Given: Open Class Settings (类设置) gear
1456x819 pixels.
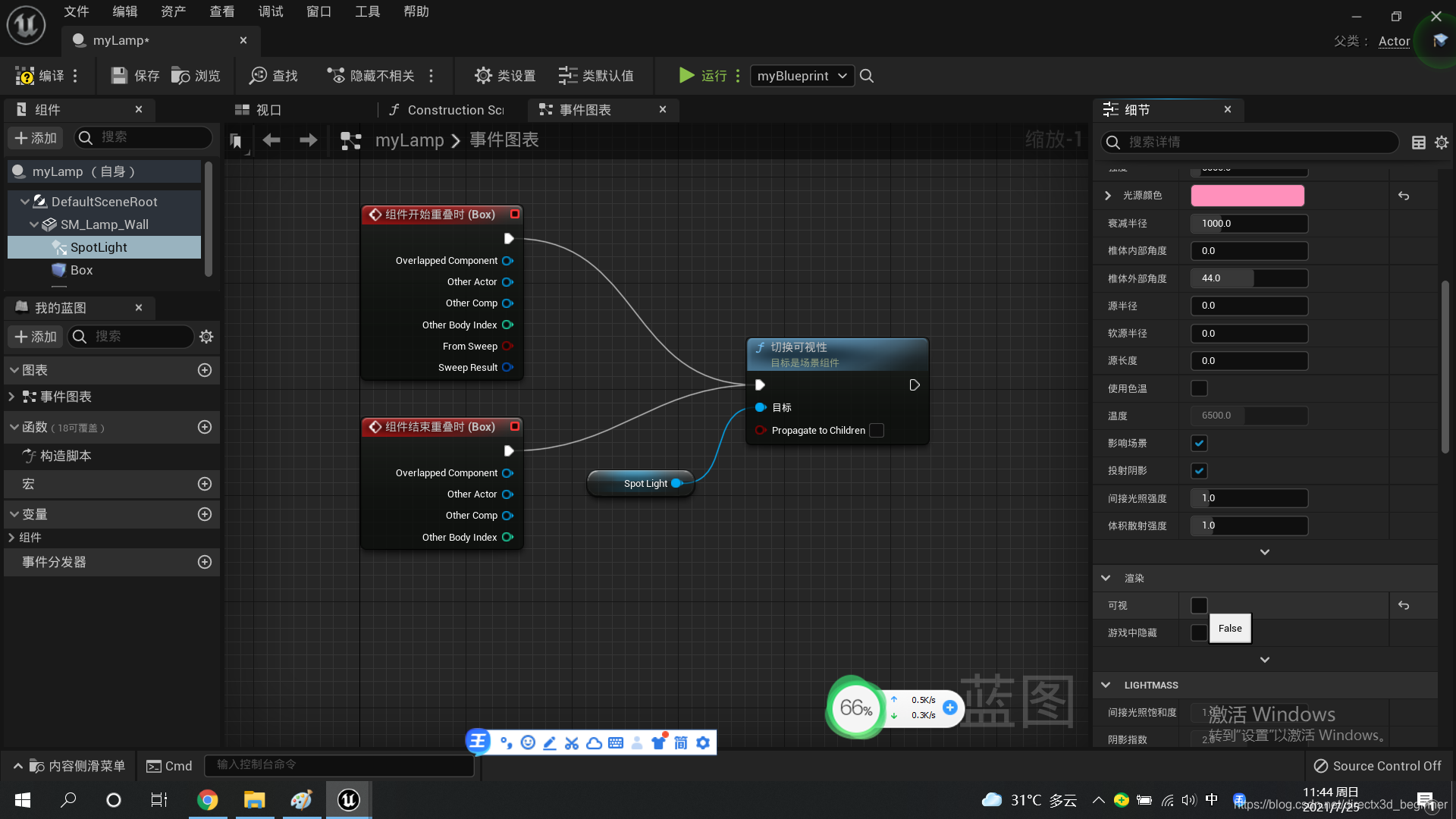Looking at the screenshot, I should pyautogui.click(x=483, y=76).
